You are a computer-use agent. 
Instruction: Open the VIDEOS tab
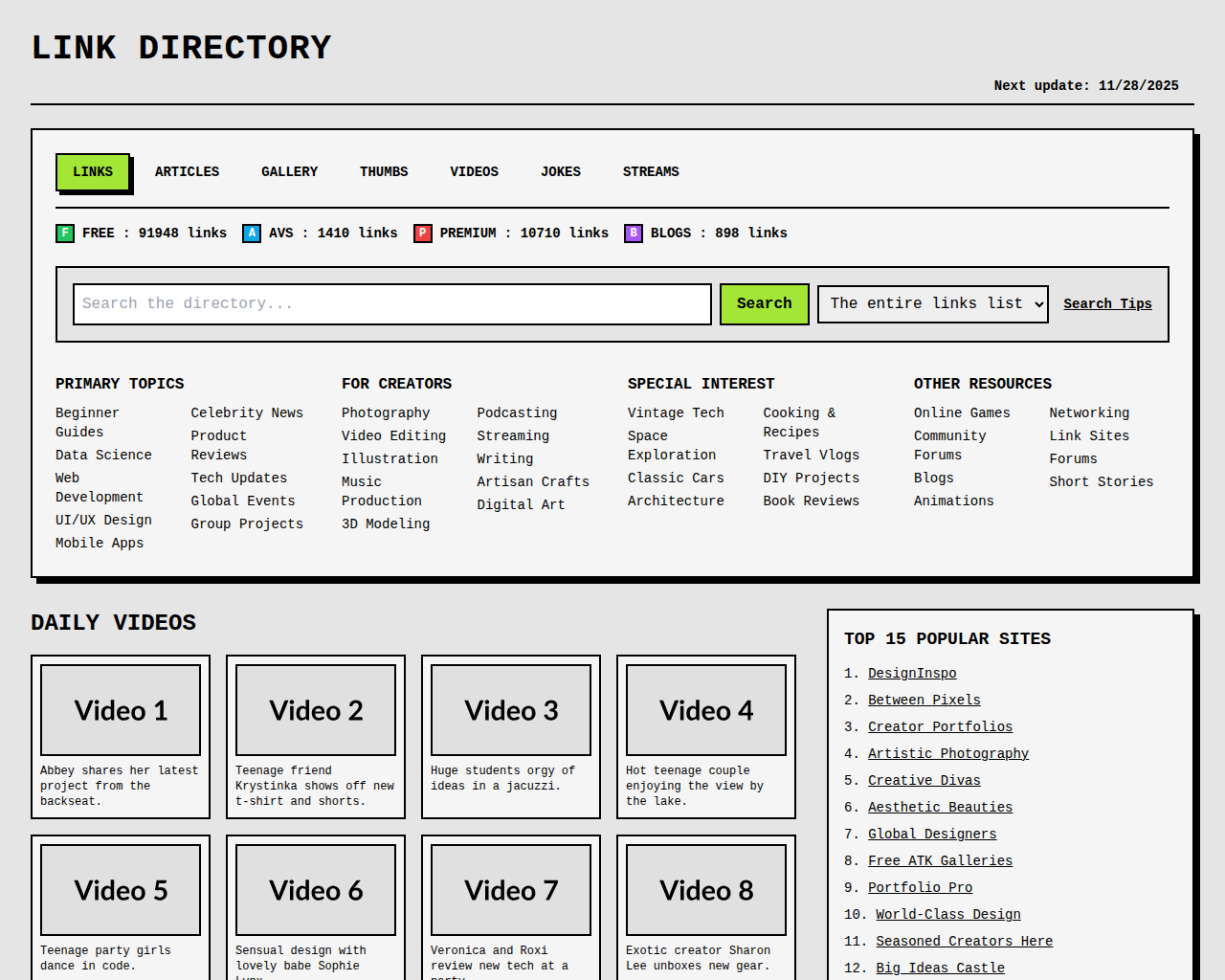click(x=474, y=172)
